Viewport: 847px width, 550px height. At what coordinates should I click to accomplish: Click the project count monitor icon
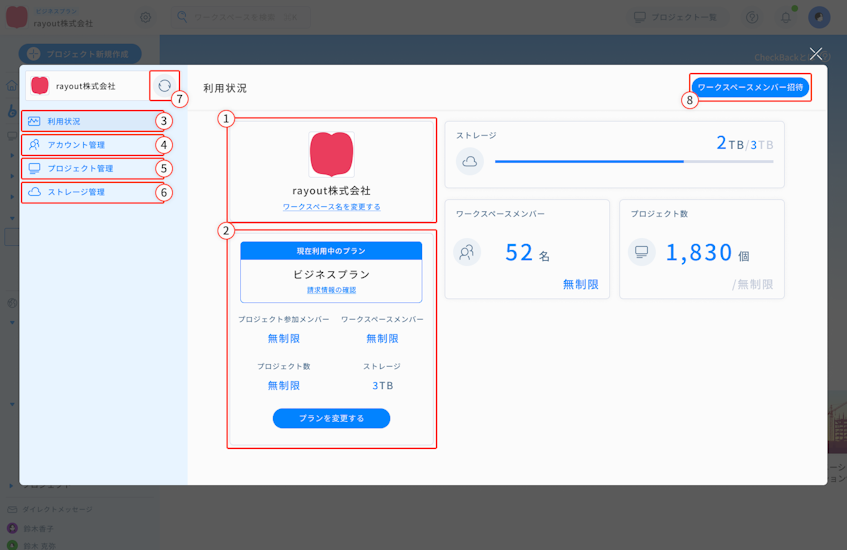[642, 252]
